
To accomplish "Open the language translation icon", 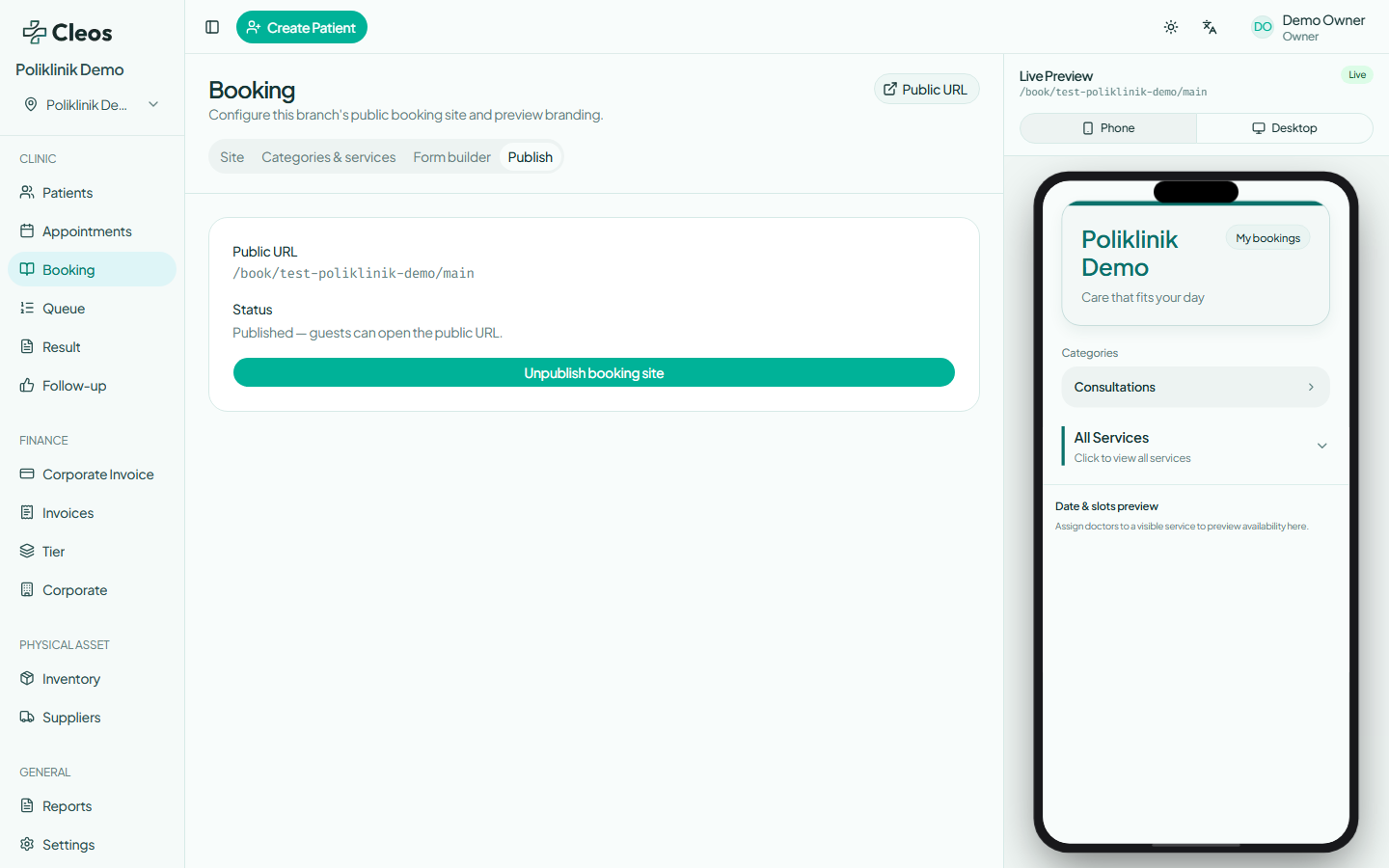I will [x=1210, y=27].
